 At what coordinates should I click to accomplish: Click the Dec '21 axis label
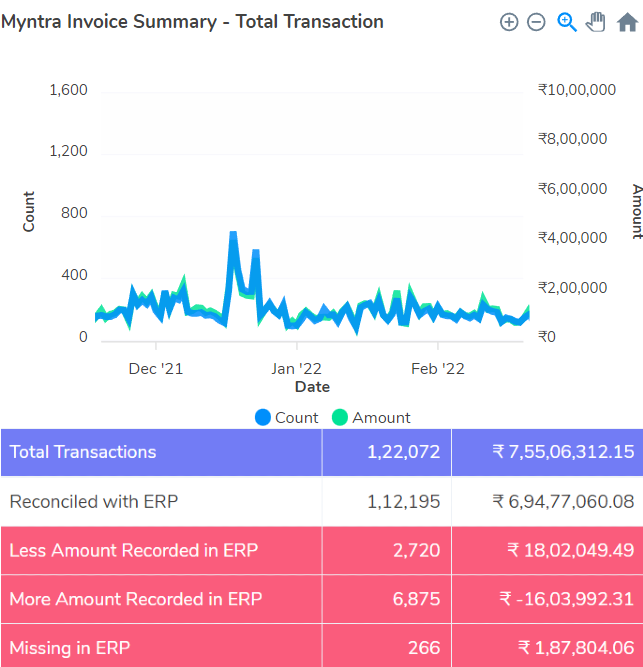pyautogui.click(x=156, y=369)
